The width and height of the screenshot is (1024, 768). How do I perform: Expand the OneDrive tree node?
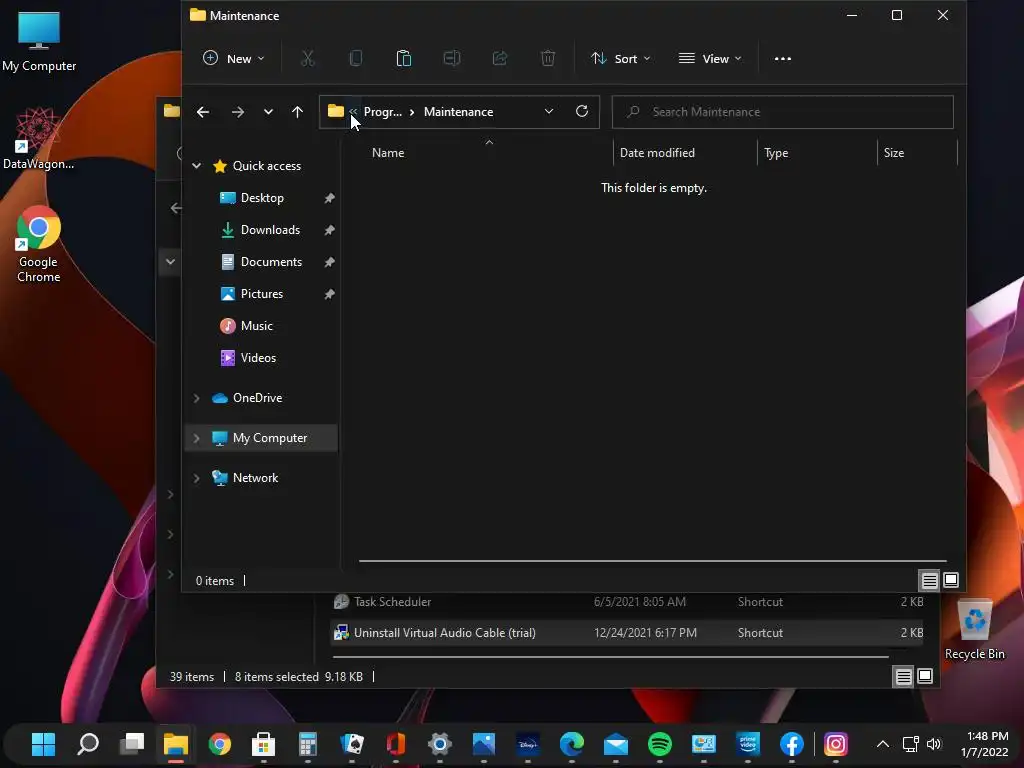[x=197, y=398]
